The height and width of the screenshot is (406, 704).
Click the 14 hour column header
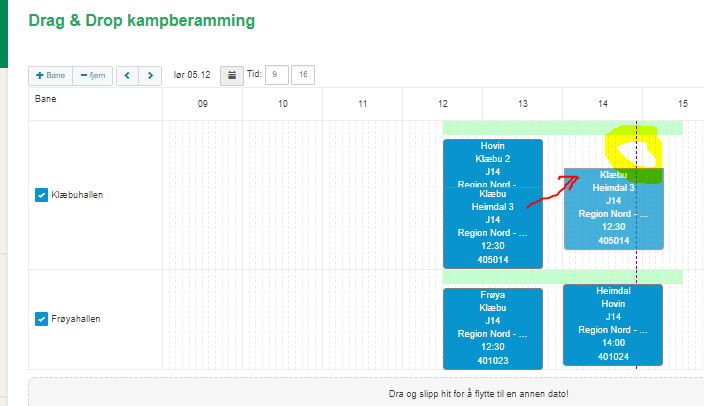pyautogui.click(x=602, y=104)
